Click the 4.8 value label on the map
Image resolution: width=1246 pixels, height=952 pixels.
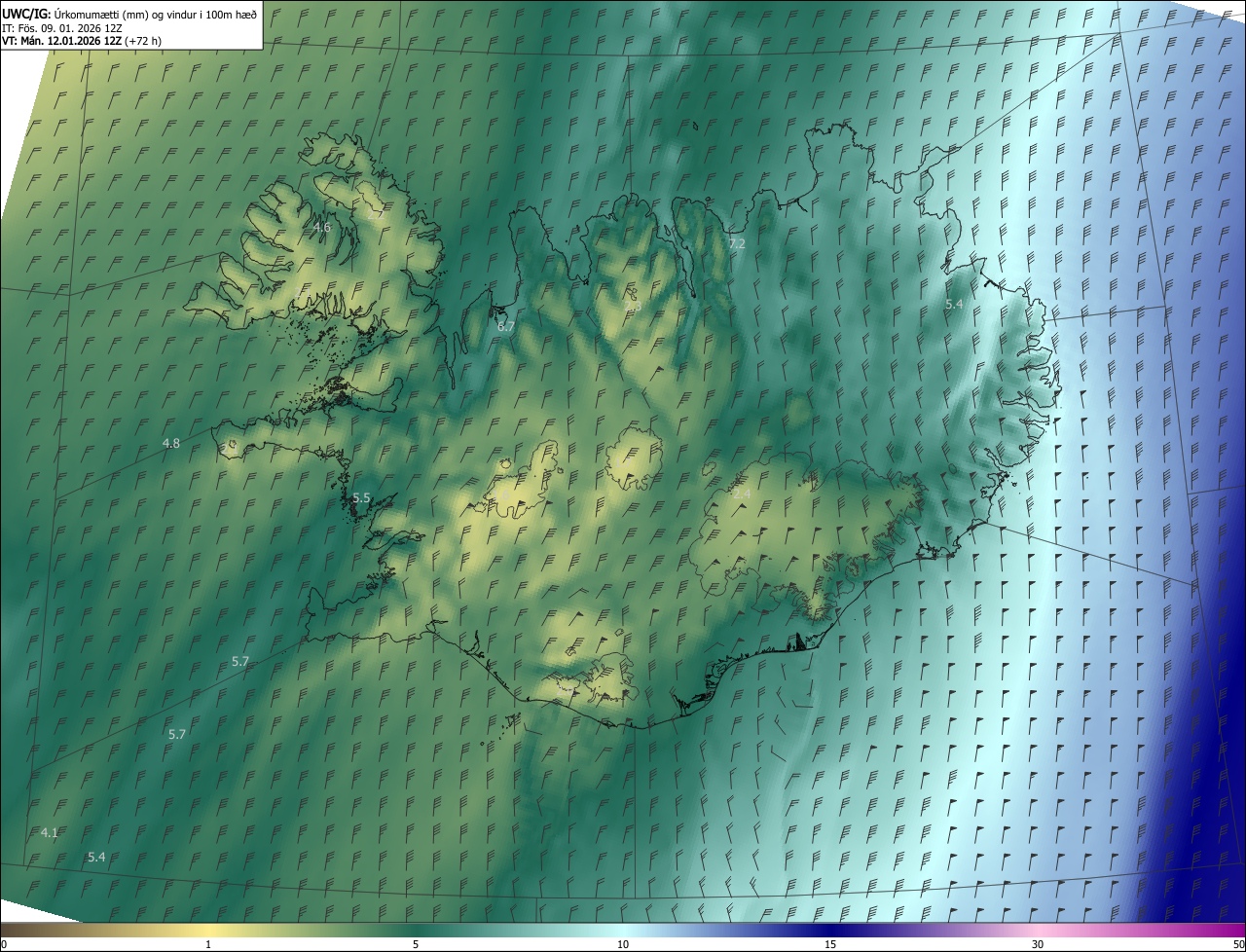171,443
